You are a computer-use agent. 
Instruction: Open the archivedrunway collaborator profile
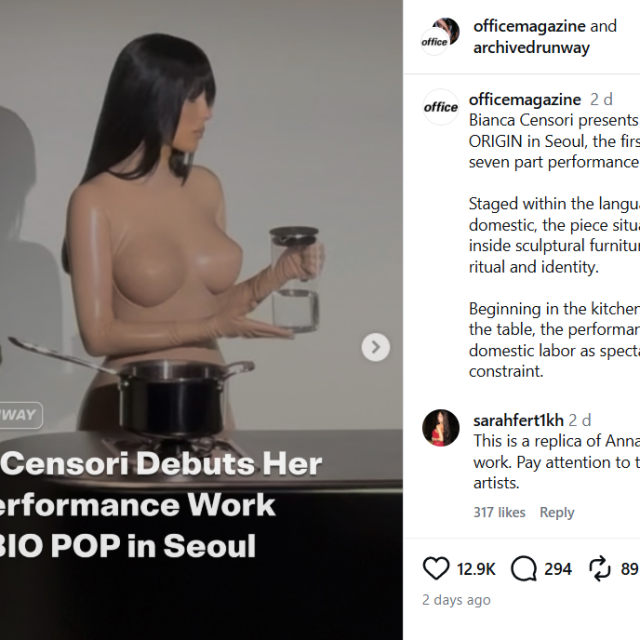click(x=531, y=48)
